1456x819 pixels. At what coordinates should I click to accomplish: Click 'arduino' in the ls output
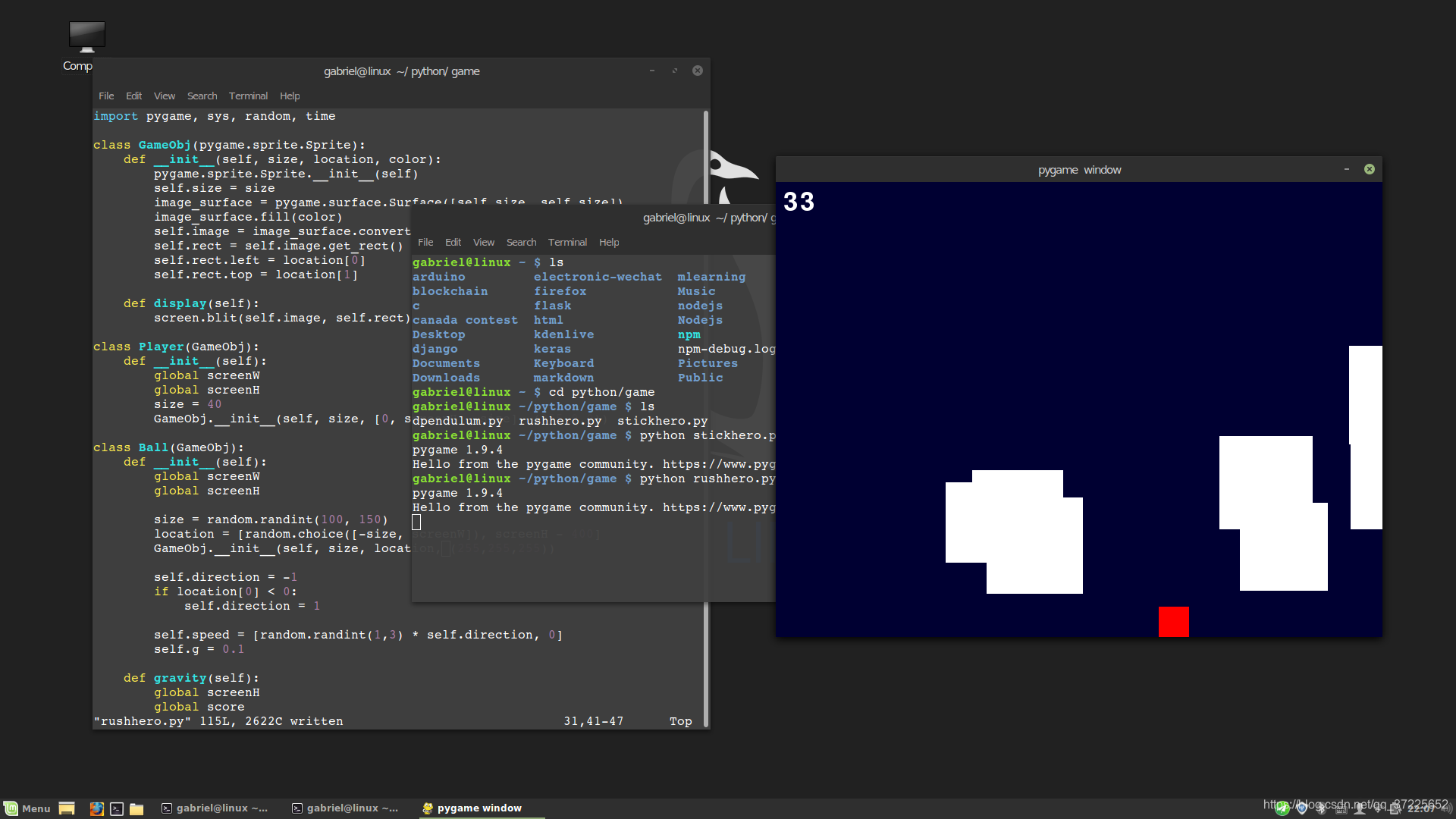(x=439, y=277)
